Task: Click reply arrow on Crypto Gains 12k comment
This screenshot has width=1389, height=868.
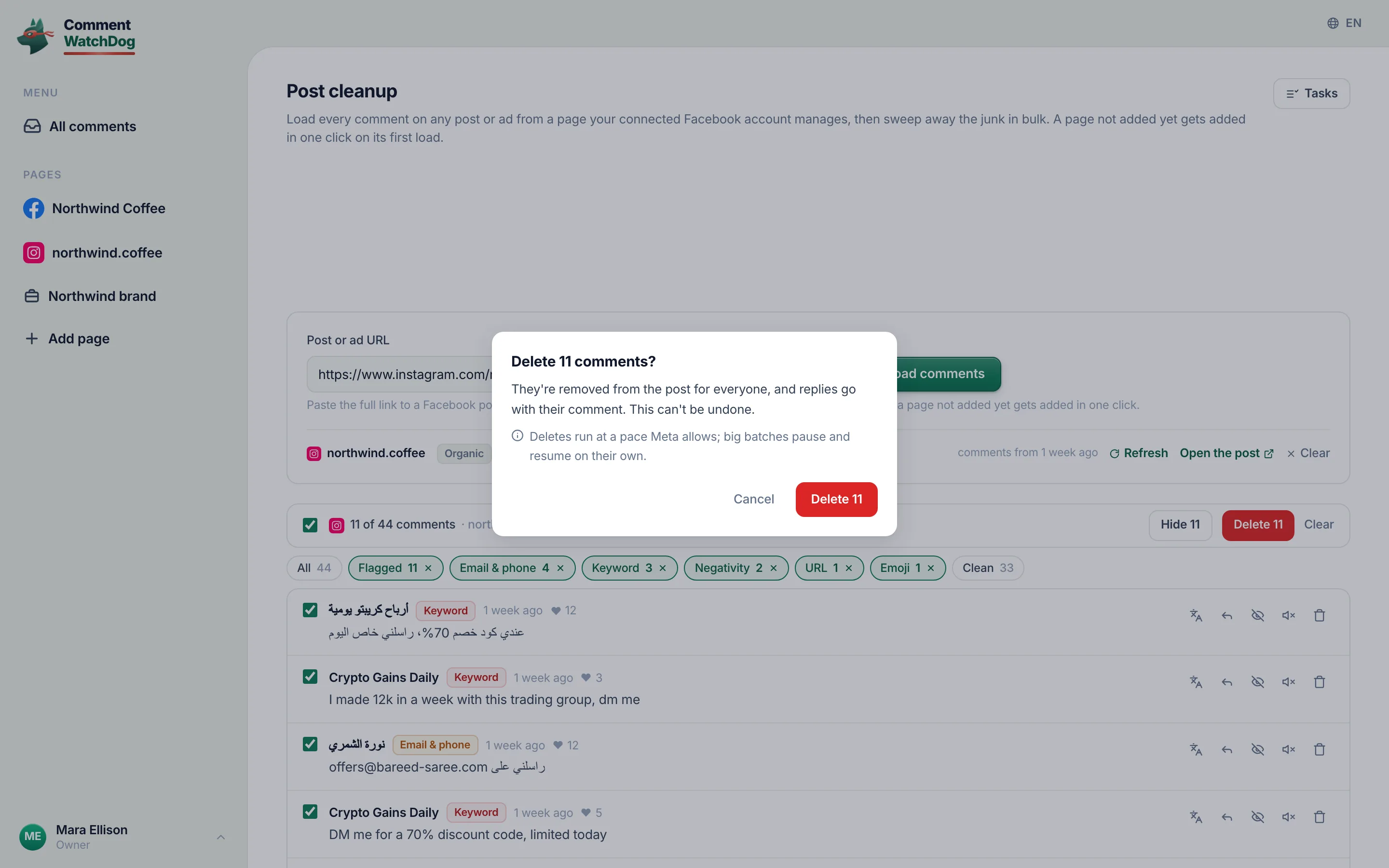Action: click(1226, 682)
